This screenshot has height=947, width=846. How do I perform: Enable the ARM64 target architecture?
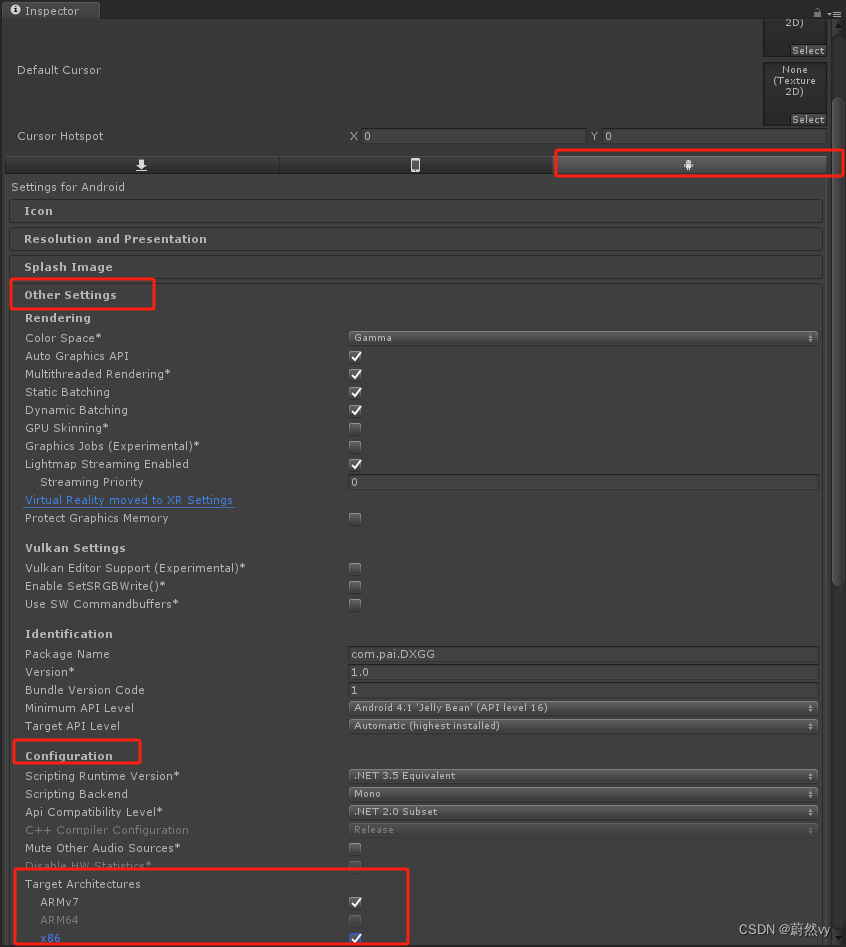pos(355,920)
